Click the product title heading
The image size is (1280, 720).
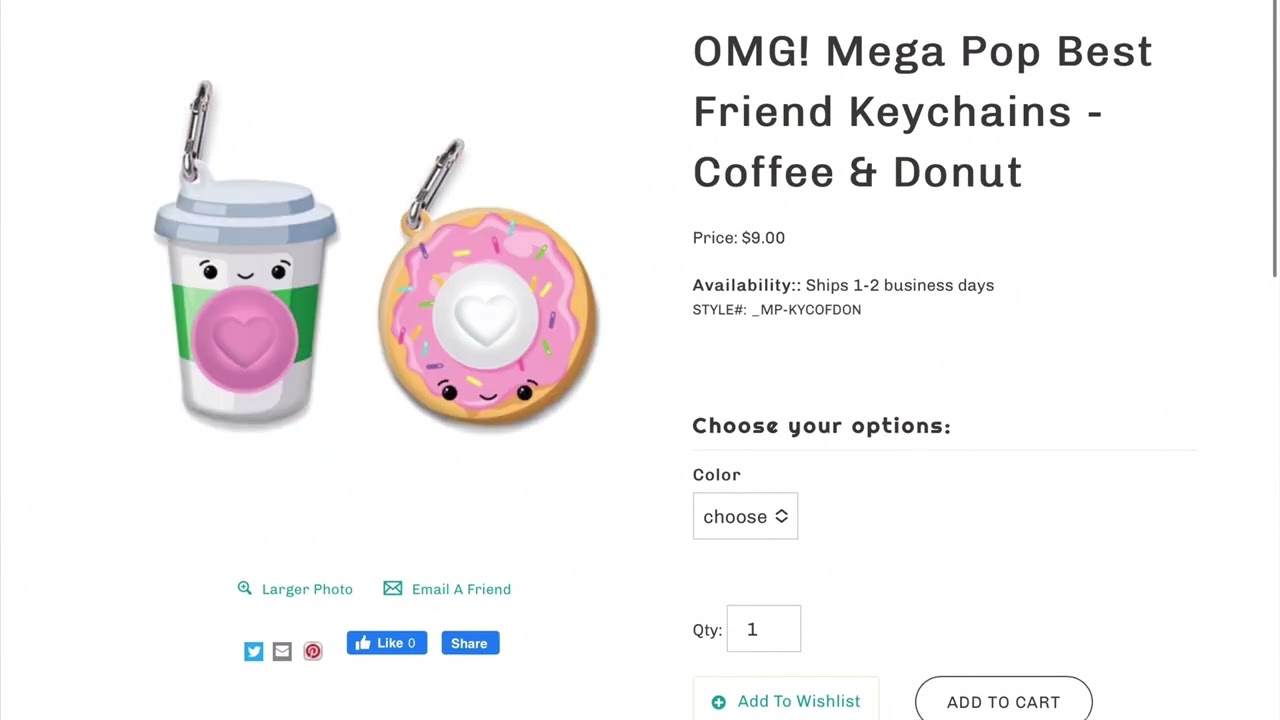922,111
